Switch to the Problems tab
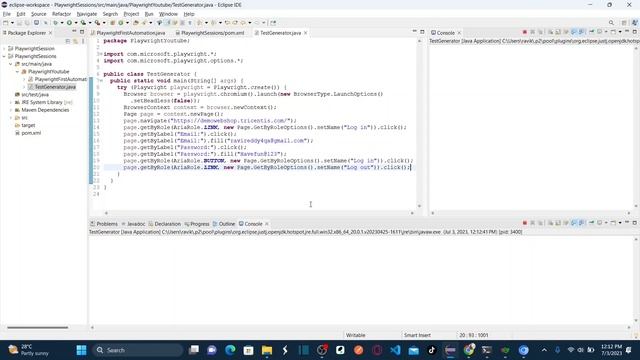Viewport: 640px width, 360px height. 104,224
